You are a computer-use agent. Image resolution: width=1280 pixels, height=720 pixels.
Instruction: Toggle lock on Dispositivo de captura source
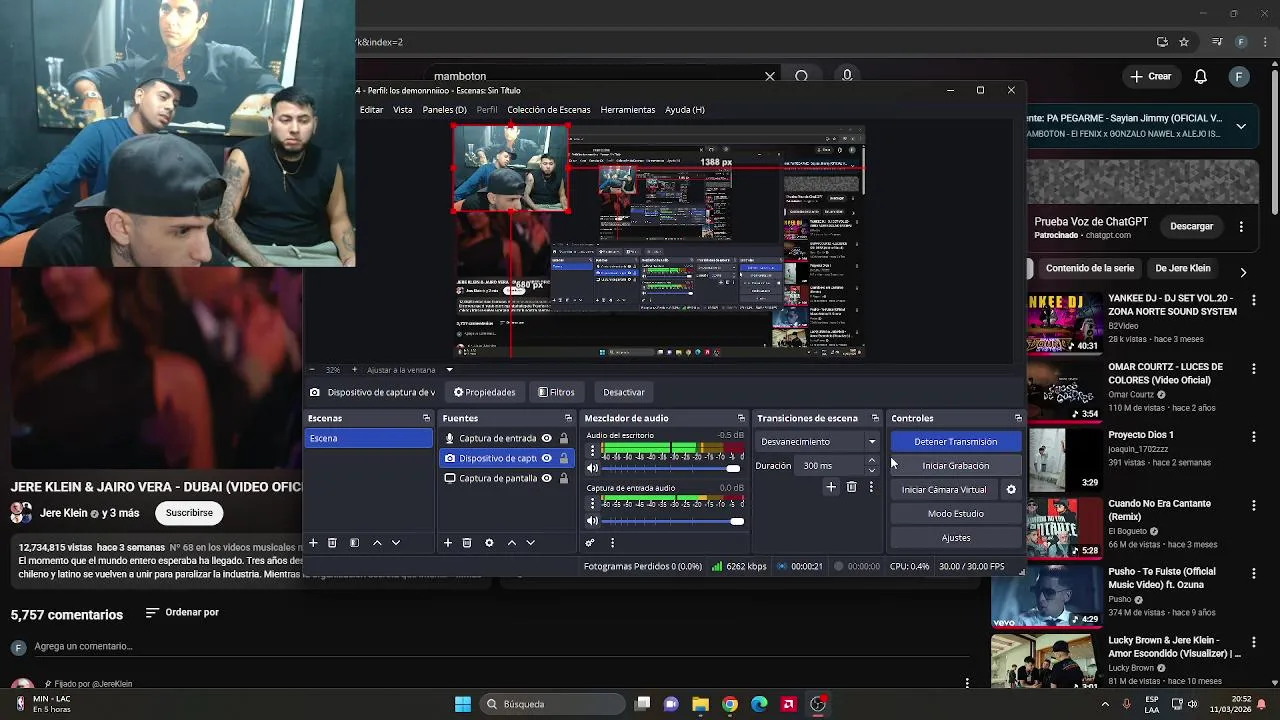[x=564, y=458]
